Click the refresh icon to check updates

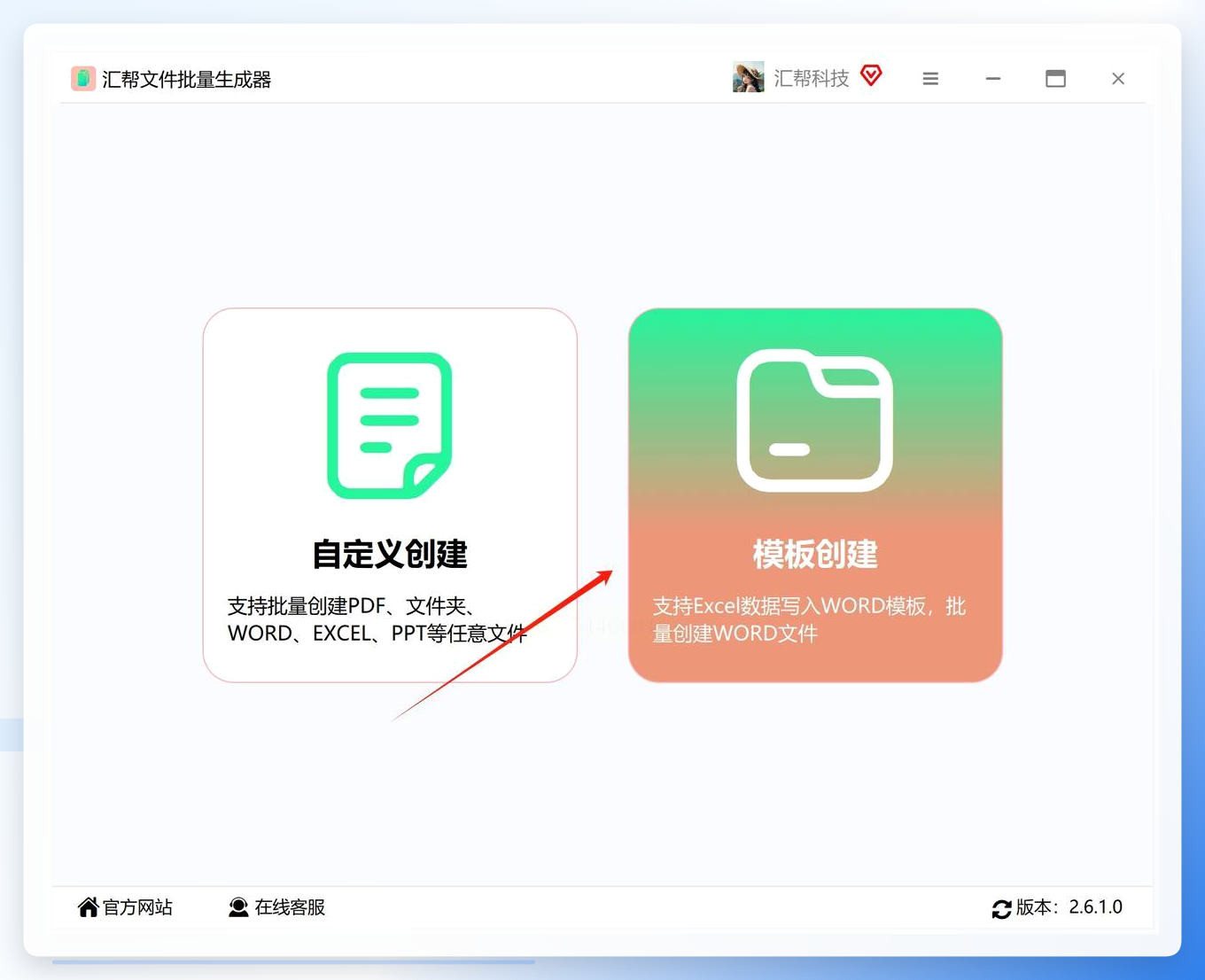click(x=1002, y=909)
